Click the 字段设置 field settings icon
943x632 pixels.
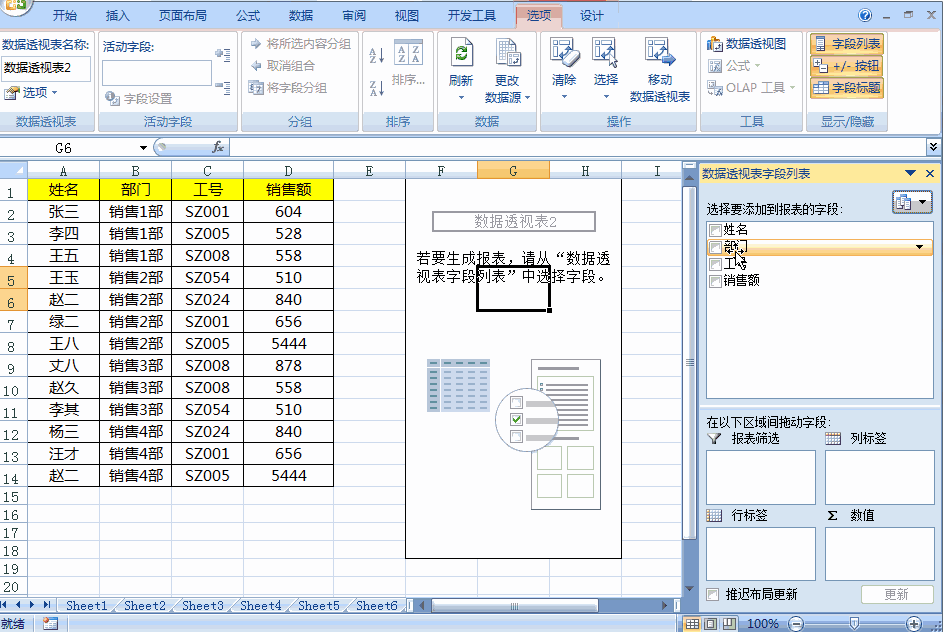pos(112,98)
